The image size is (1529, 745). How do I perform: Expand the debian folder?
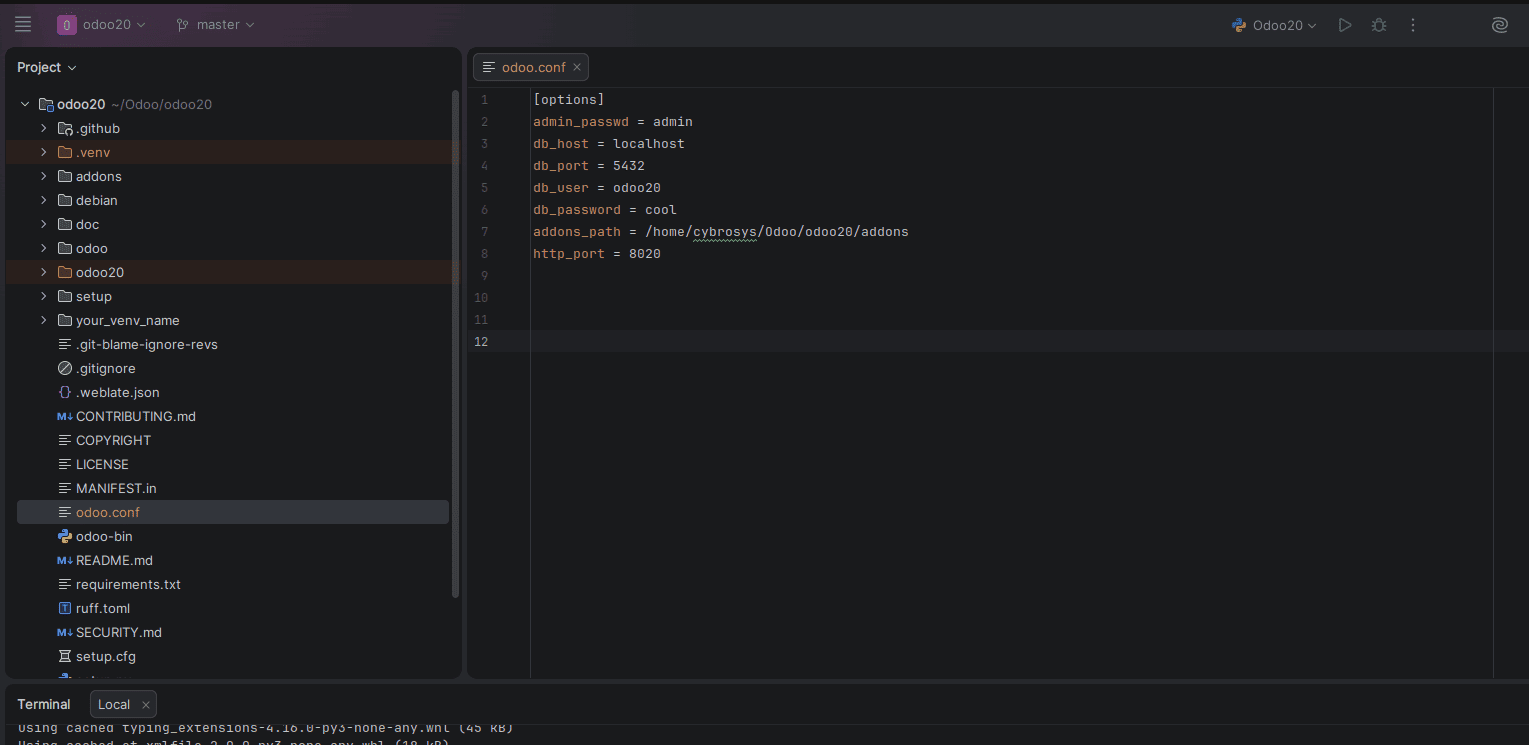[x=44, y=200]
